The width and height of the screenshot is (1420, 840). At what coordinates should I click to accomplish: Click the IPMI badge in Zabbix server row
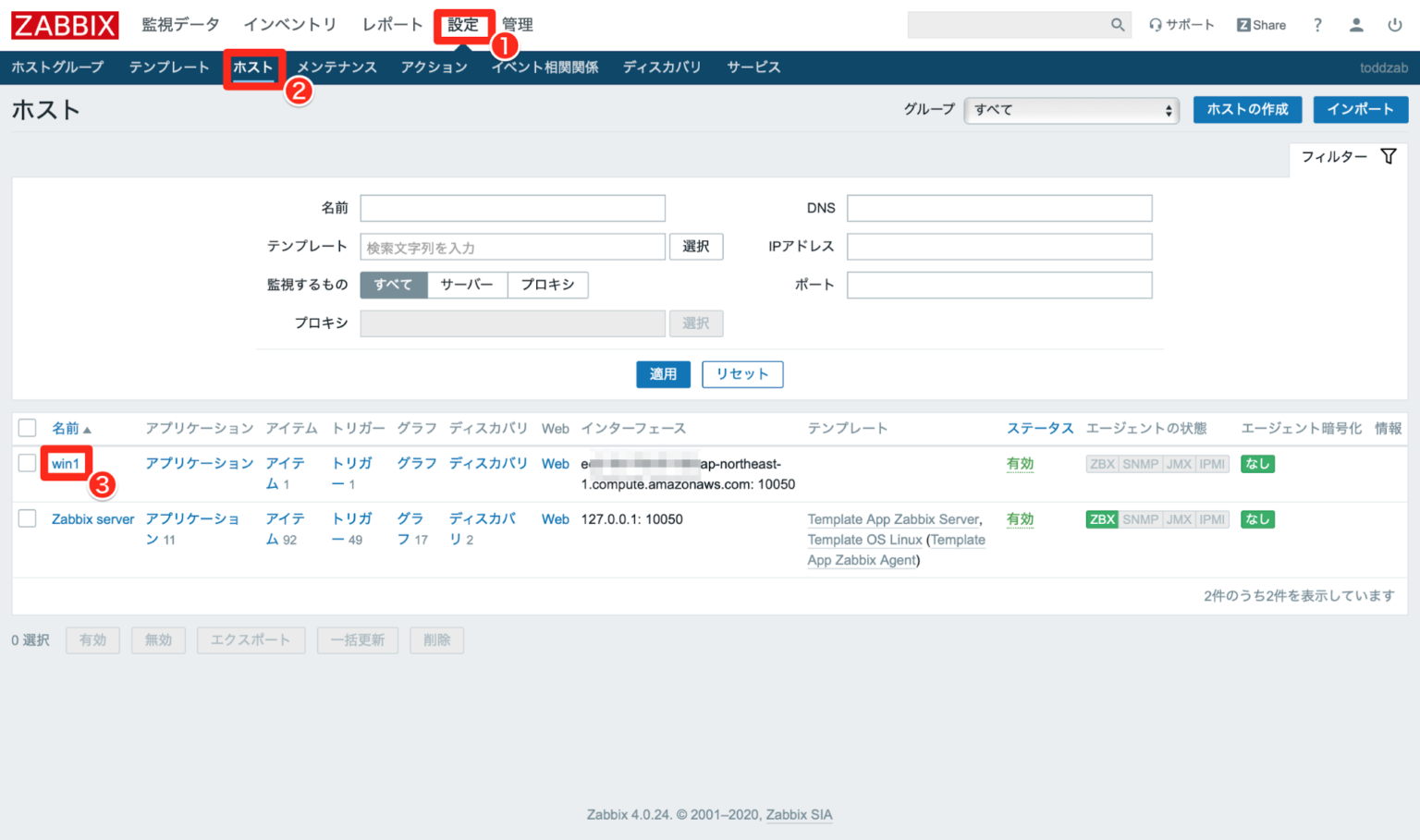tap(1212, 519)
